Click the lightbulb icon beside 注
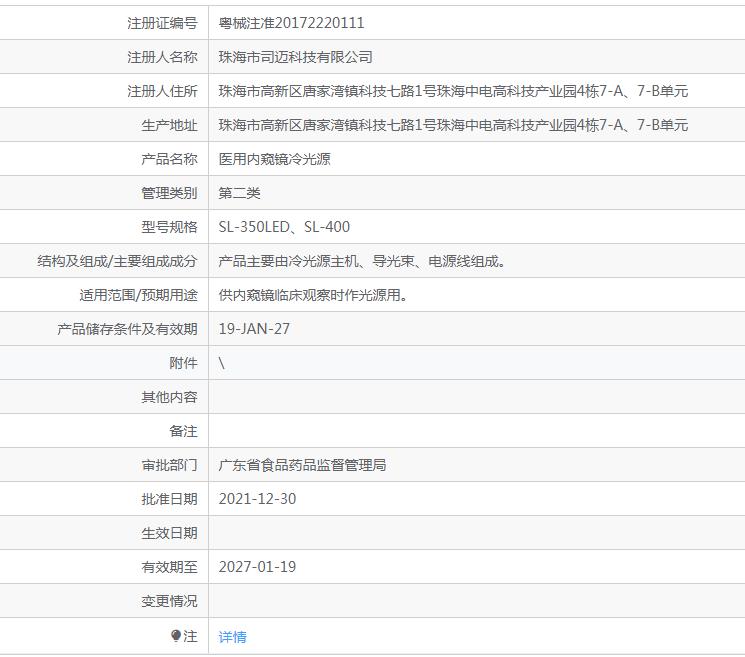The height and width of the screenshot is (657, 745). click(176, 636)
